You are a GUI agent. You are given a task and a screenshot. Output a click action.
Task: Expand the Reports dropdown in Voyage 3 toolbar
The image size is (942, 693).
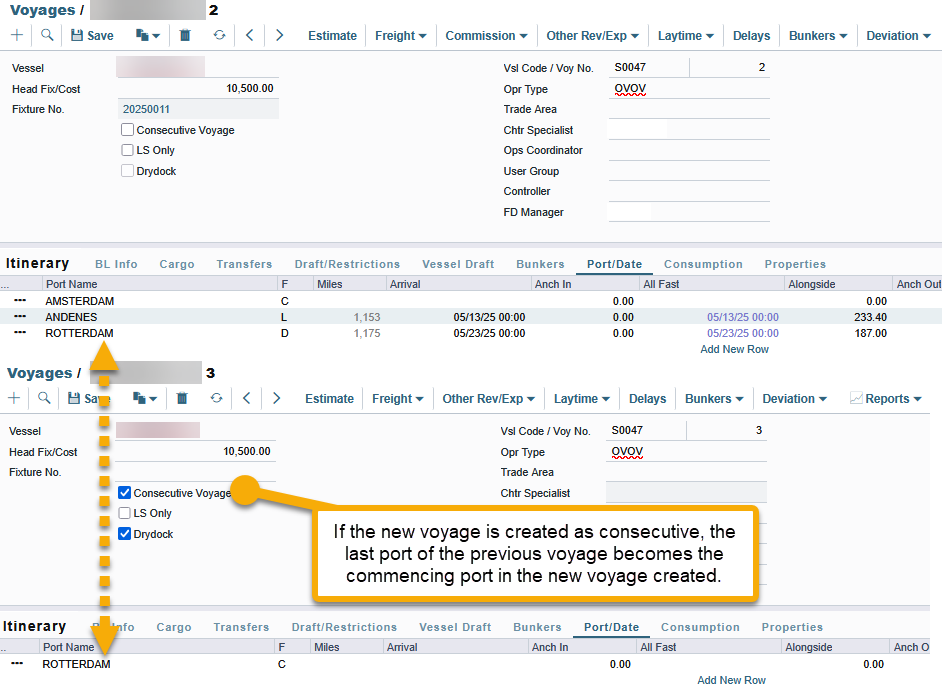[885, 398]
